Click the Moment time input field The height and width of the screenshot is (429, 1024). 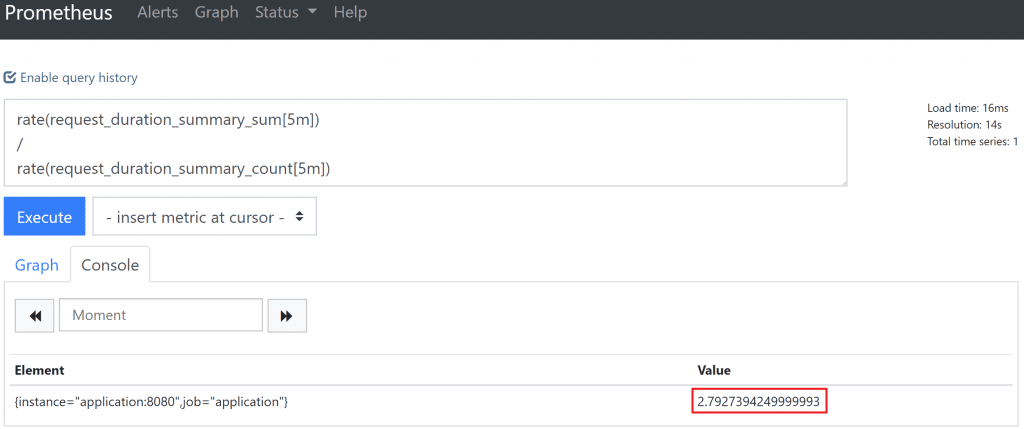(161, 315)
